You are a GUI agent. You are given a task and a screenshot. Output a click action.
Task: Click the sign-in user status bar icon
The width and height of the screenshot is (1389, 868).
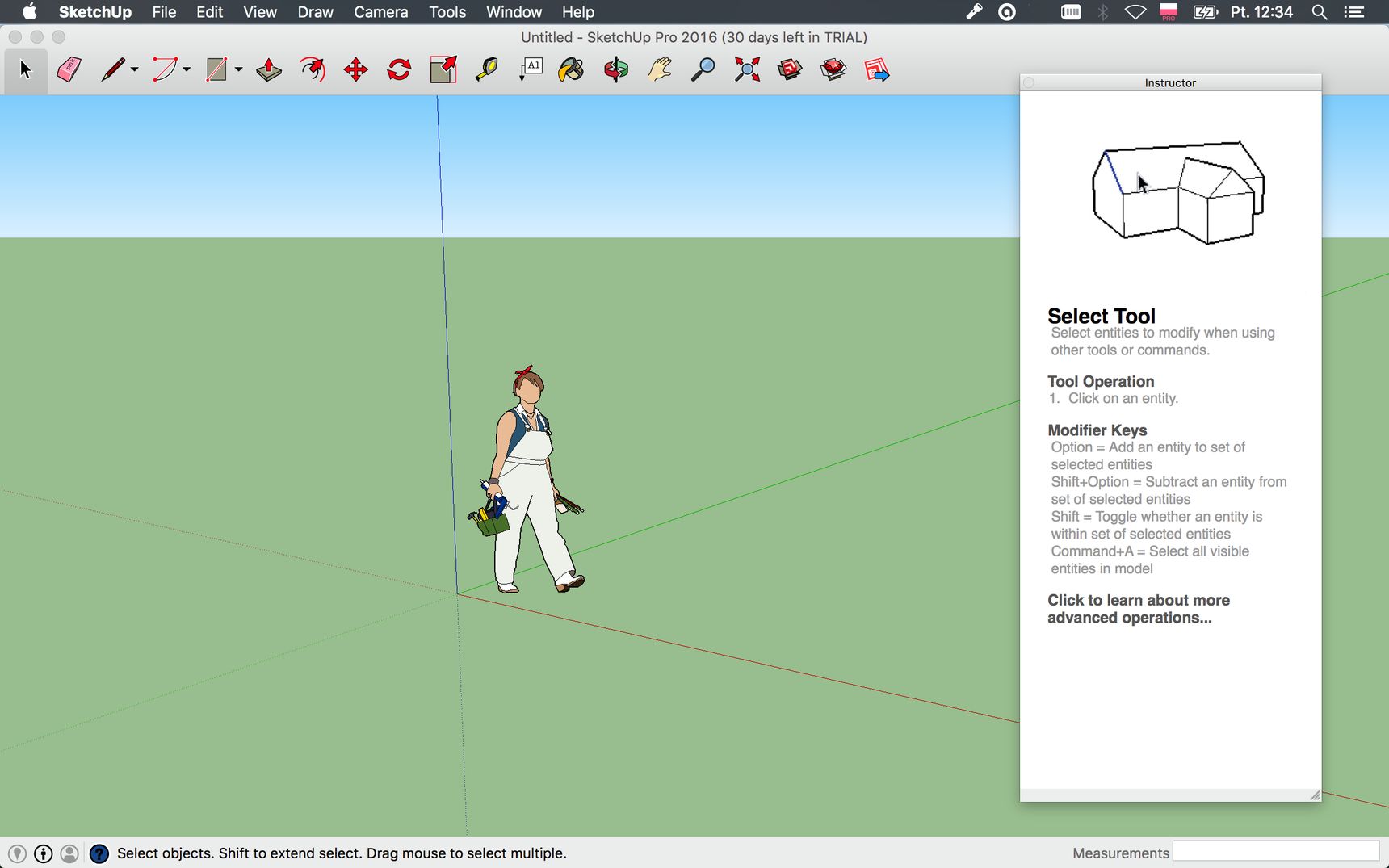[x=70, y=853]
